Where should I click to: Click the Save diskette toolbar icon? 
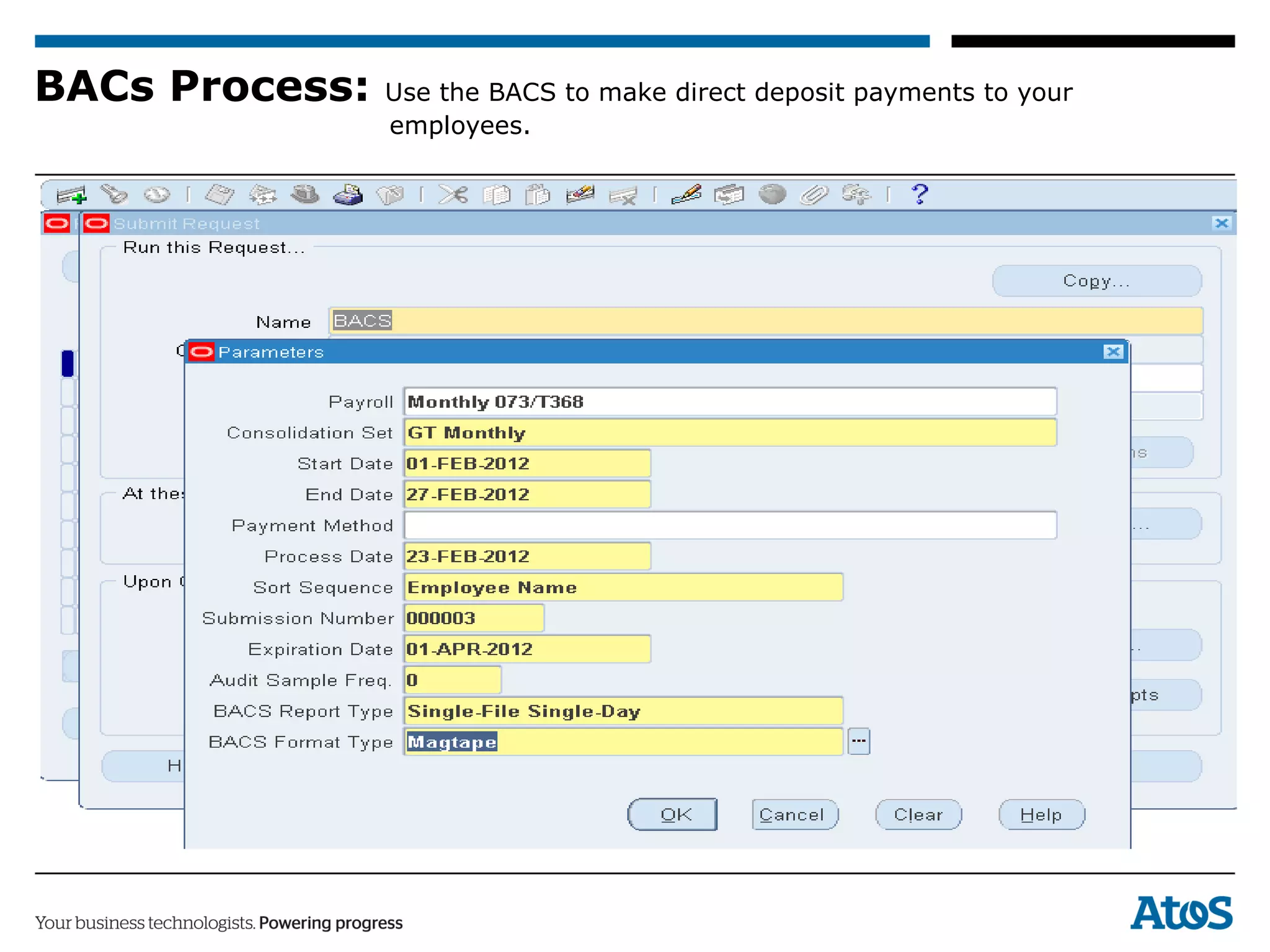220,195
